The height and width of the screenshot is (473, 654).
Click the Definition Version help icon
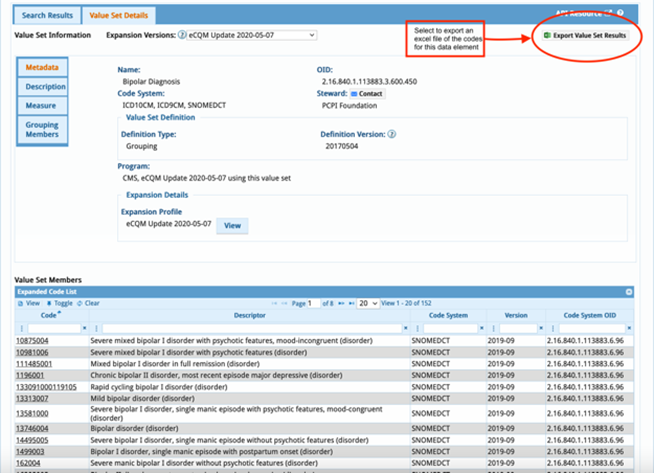point(392,134)
